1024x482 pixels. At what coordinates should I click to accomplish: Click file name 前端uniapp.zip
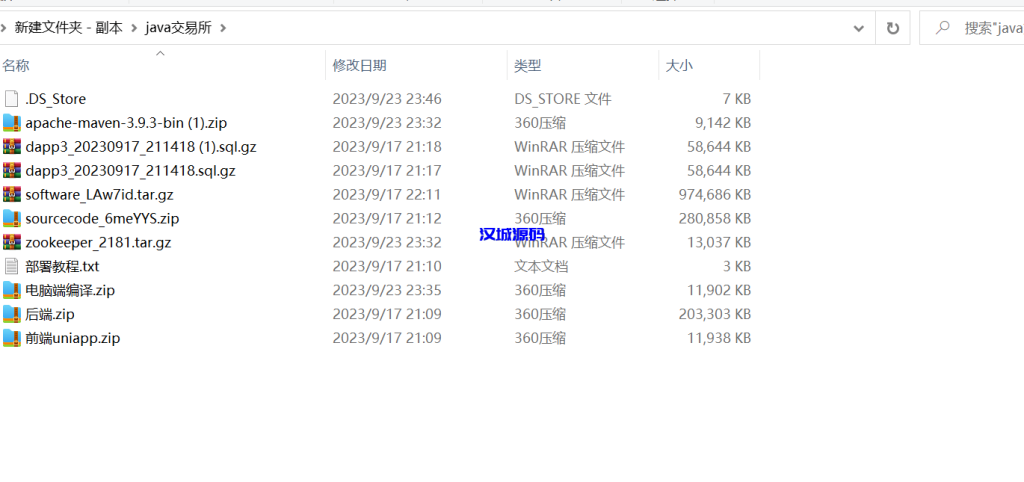pos(72,338)
